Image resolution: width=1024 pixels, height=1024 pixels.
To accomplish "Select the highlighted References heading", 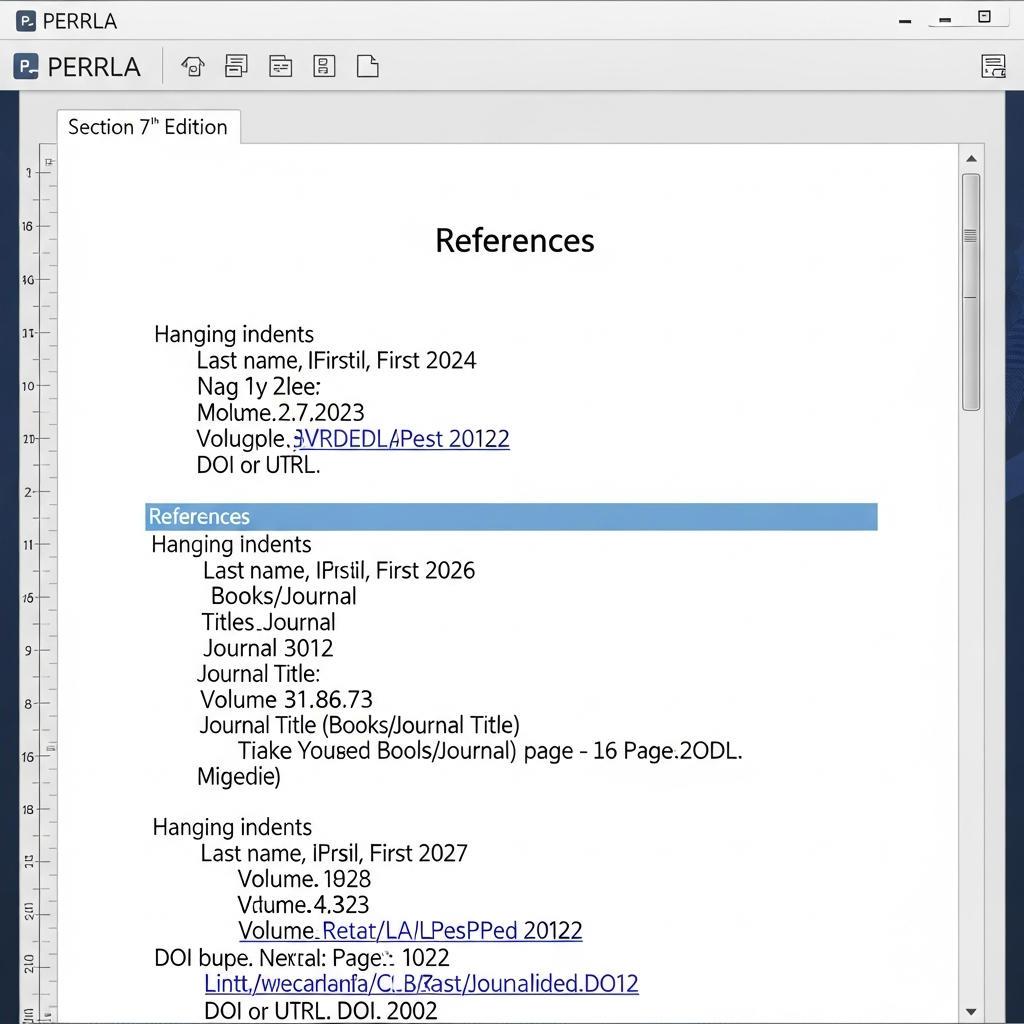I will 198,517.
